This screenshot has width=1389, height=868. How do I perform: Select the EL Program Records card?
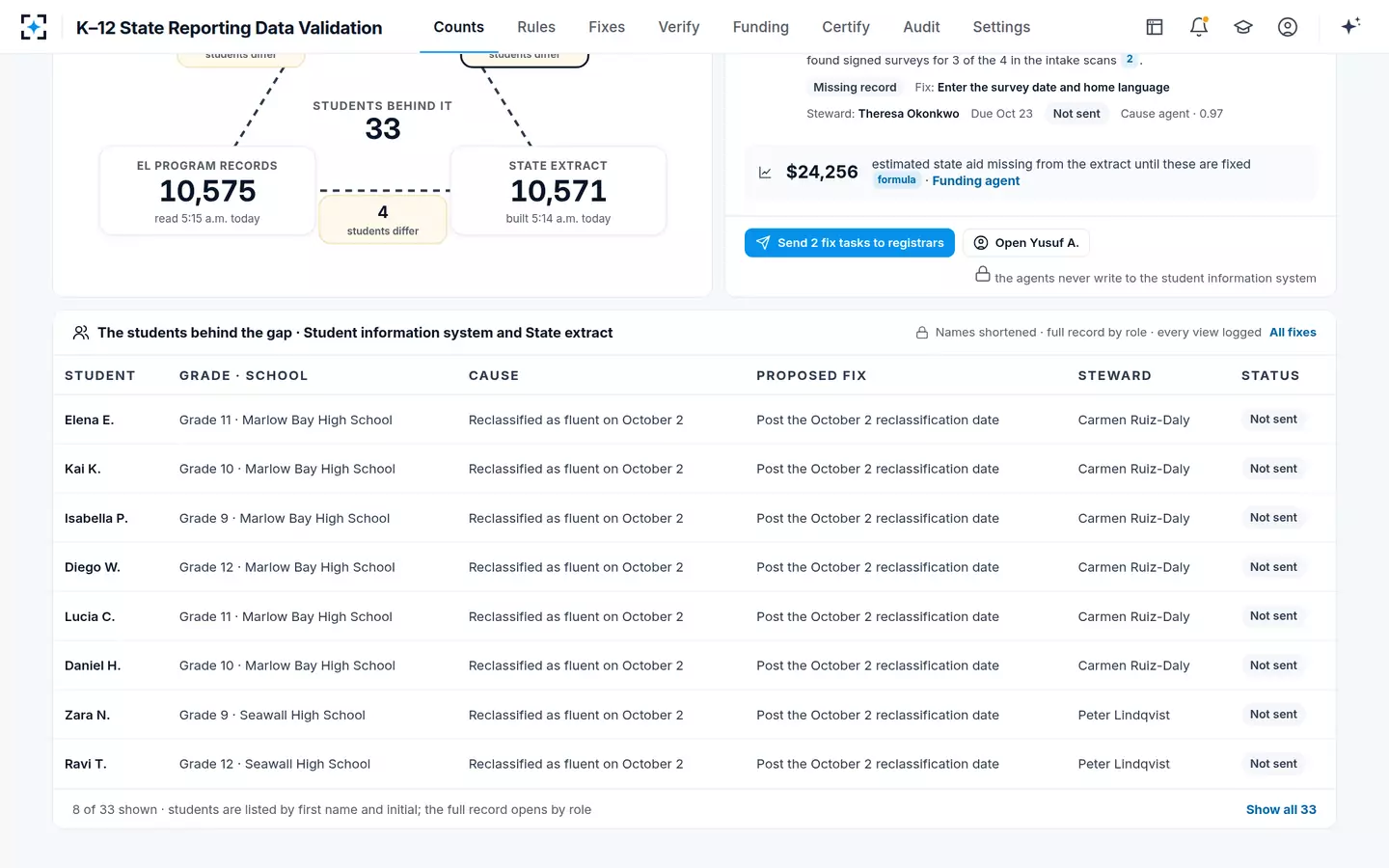point(207,191)
